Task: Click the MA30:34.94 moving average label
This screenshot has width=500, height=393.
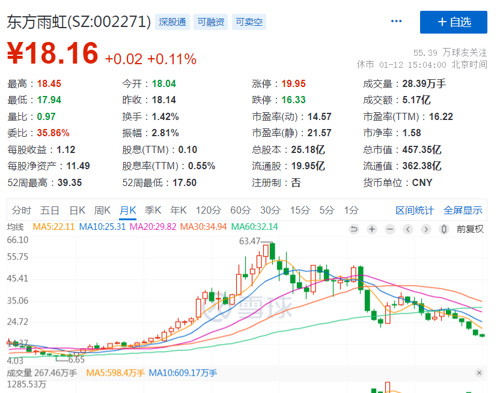Action: (x=203, y=227)
